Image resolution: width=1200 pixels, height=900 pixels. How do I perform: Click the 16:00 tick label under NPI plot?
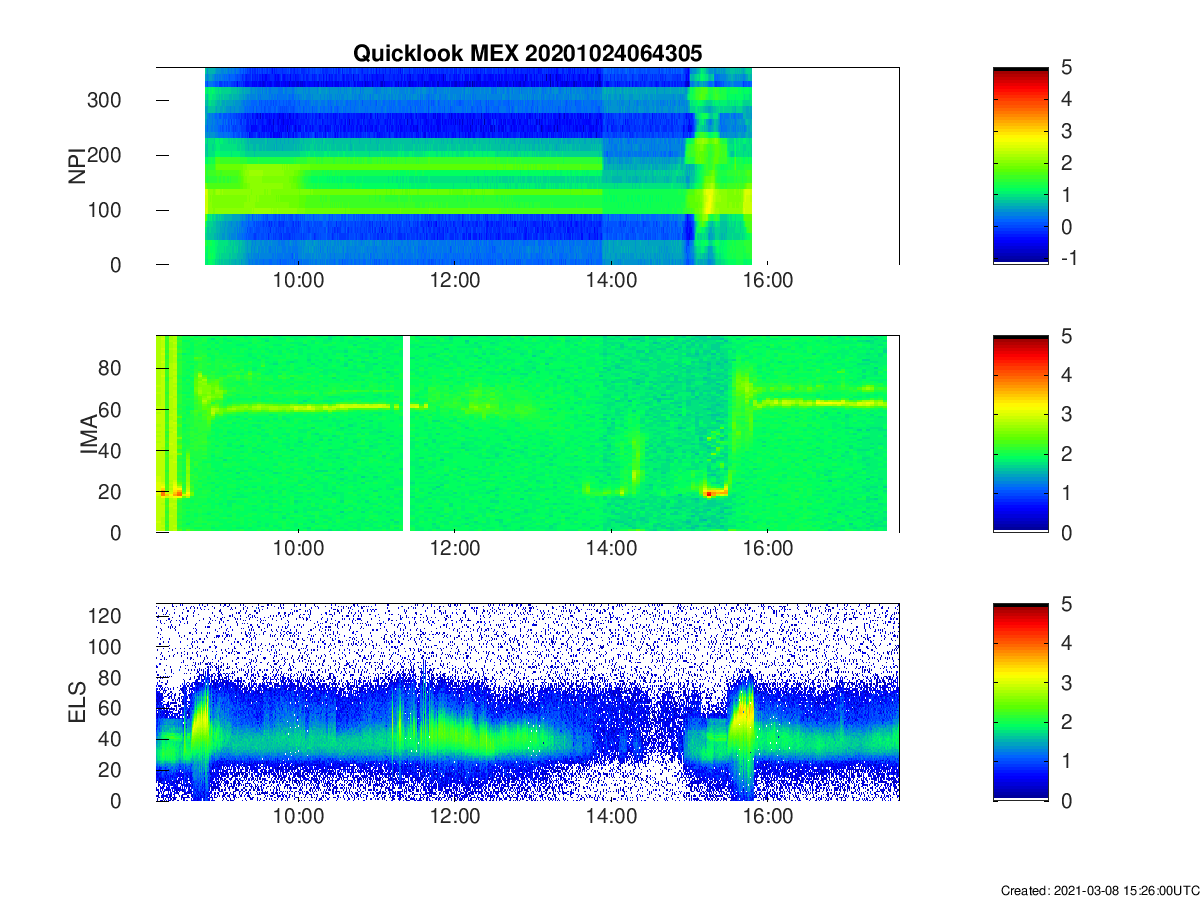coord(768,282)
